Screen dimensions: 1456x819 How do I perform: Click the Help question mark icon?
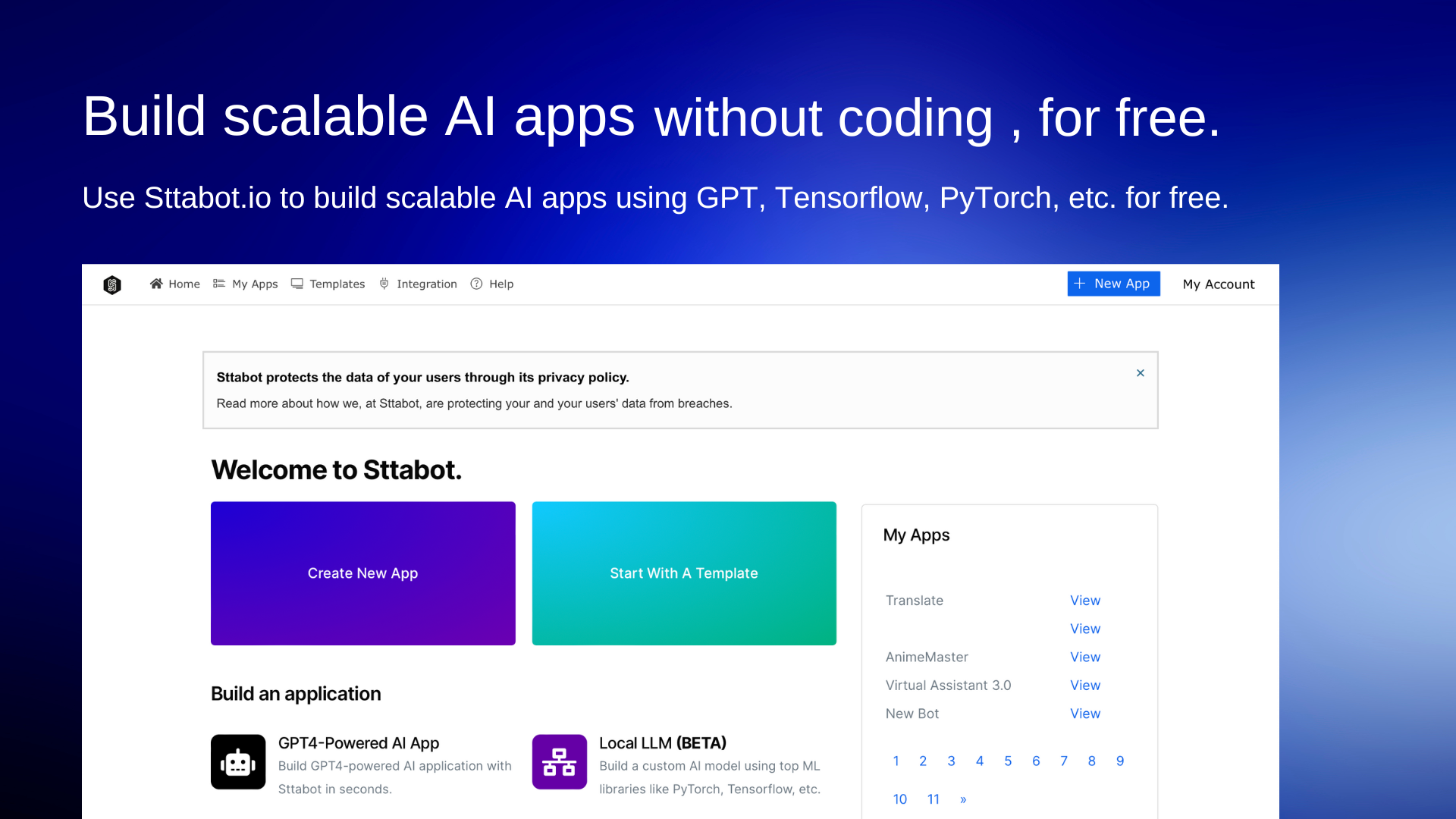[x=476, y=284]
